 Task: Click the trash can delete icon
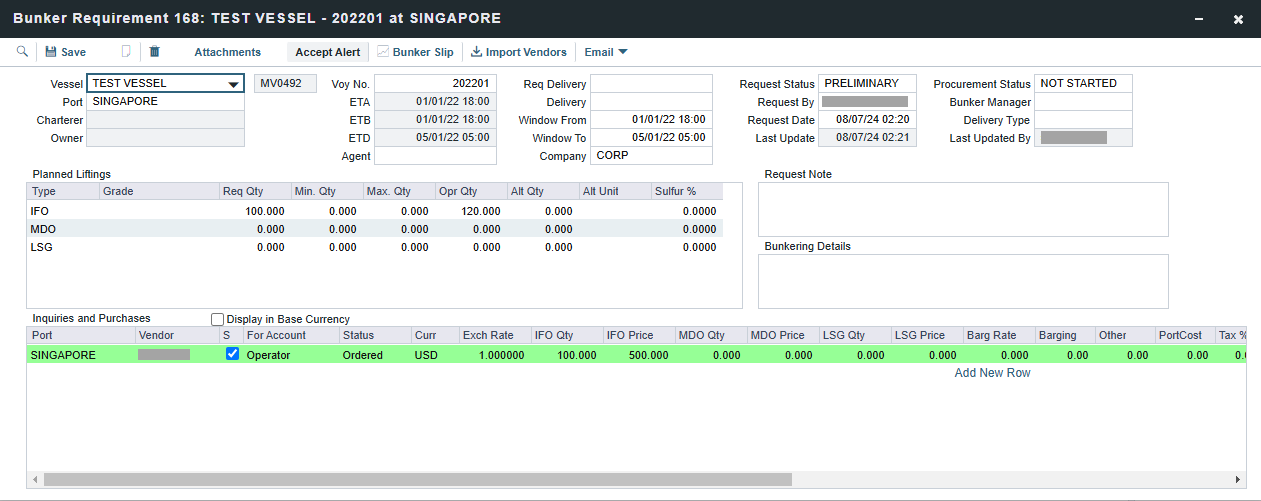point(154,52)
